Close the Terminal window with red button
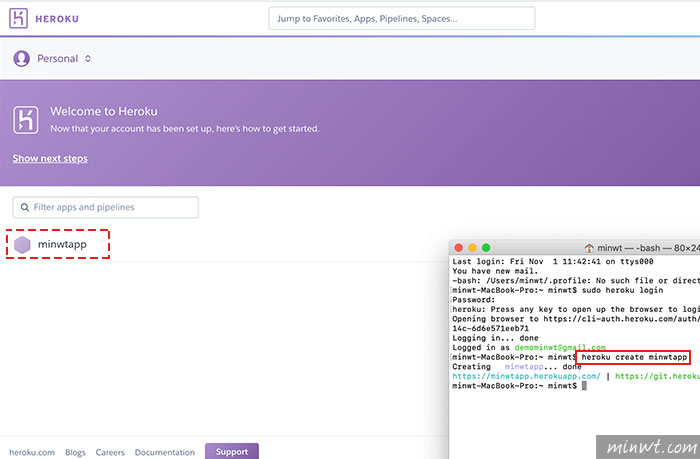700x459 pixels. click(458, 247)
